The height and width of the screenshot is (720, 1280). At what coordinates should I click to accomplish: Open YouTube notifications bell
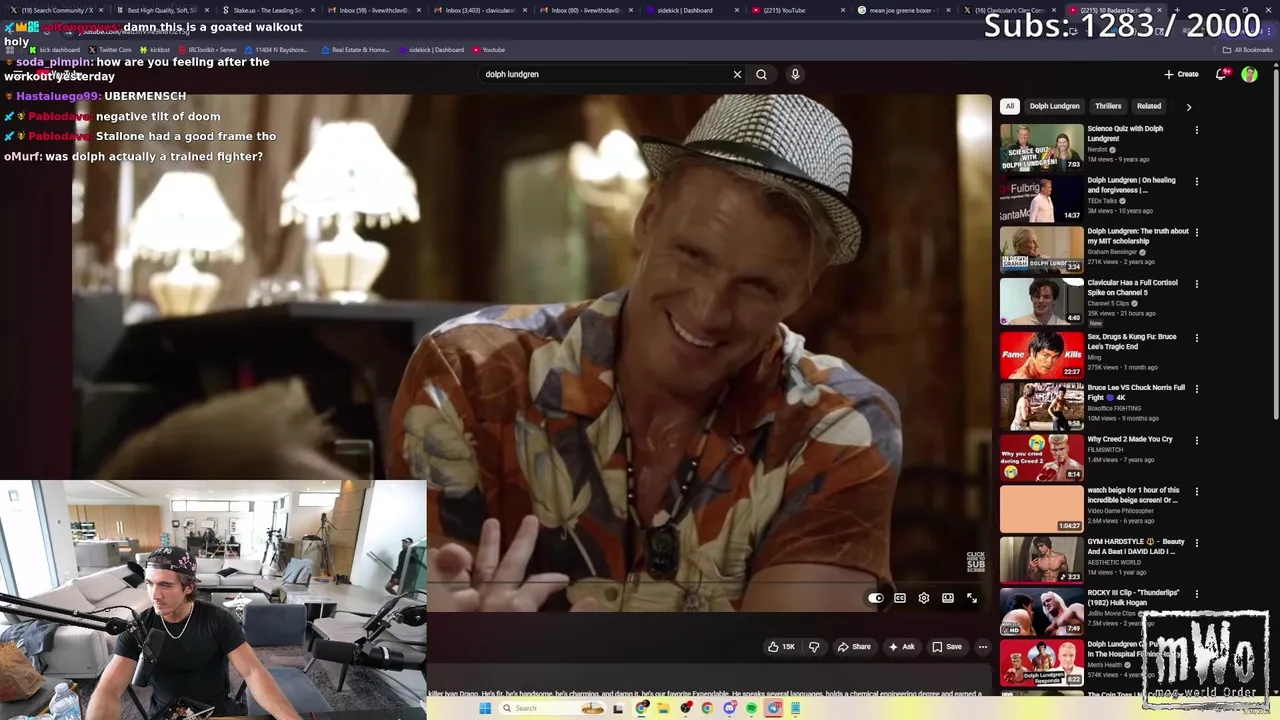point(1221,74)
